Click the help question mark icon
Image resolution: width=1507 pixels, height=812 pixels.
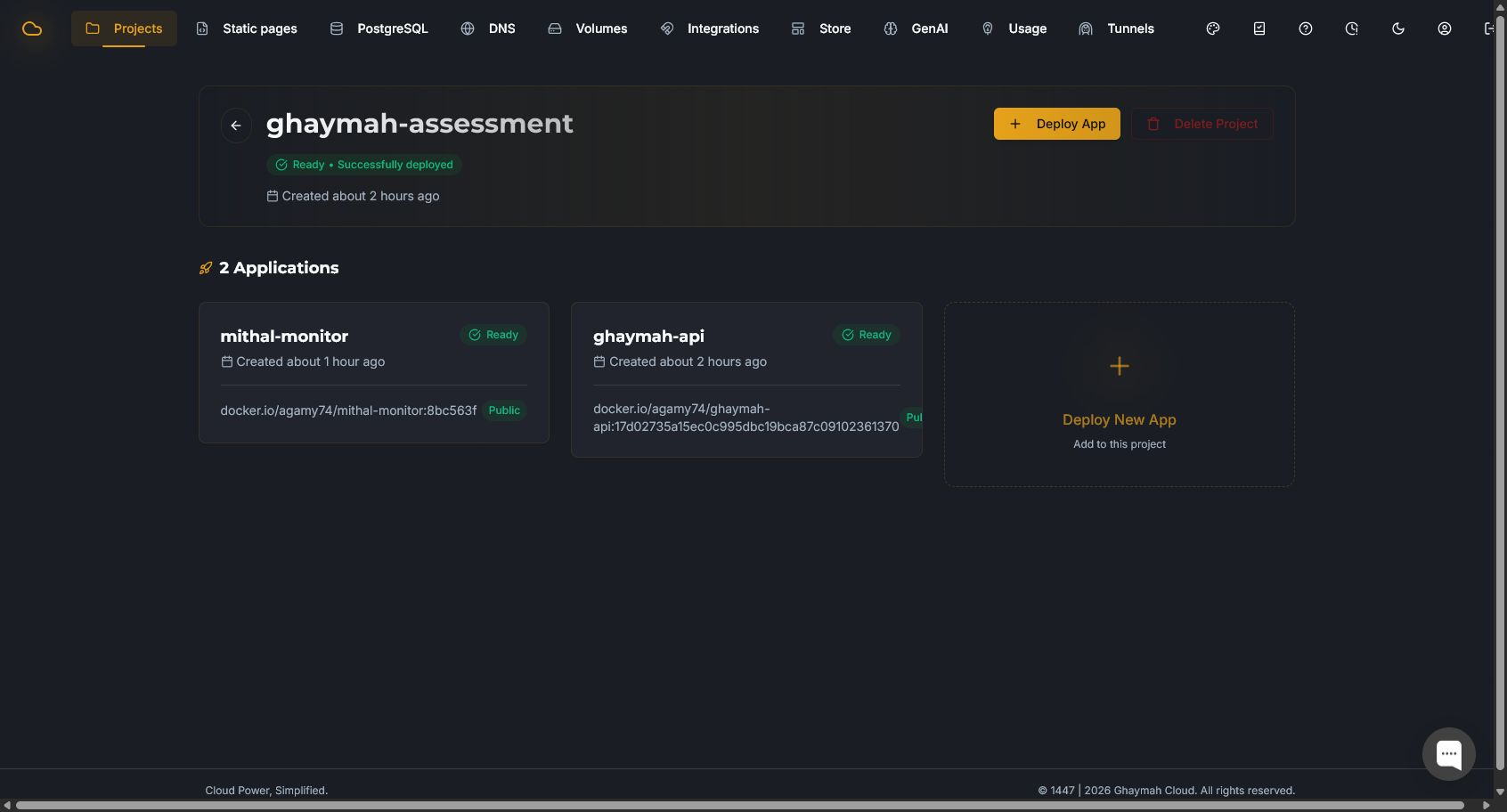point(1306,28)
